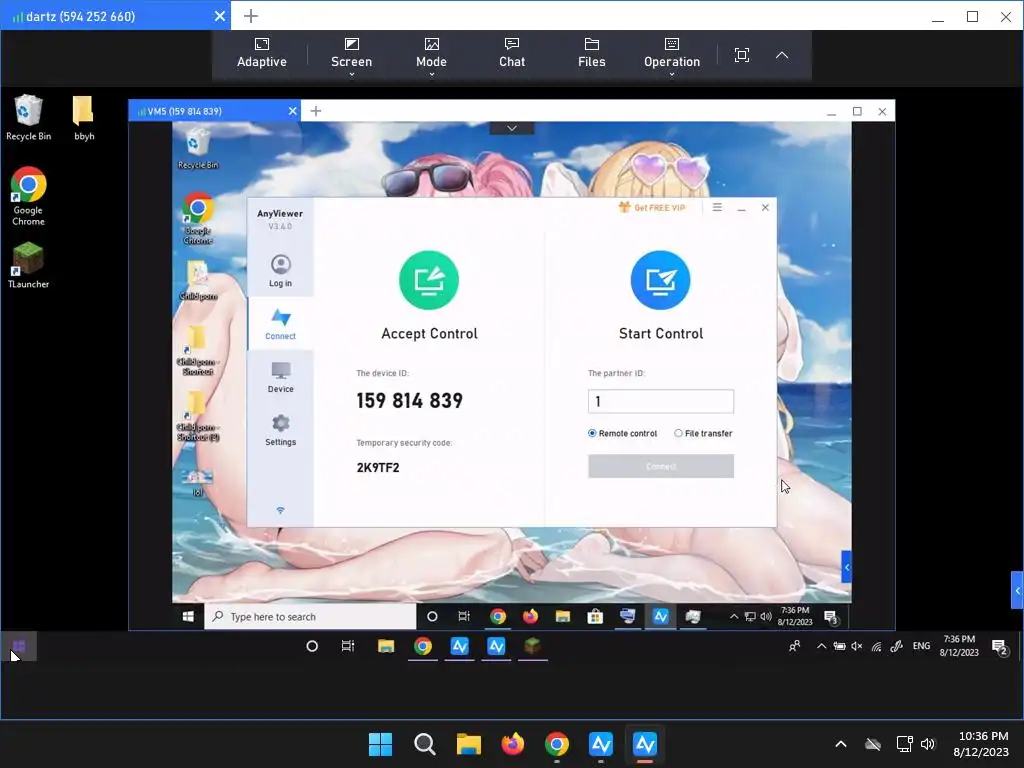The width and height of the screenshot is (1024, 768).
Task: Select Google Chrome shortcut on dartz desktop
Action: coord(28,197)
